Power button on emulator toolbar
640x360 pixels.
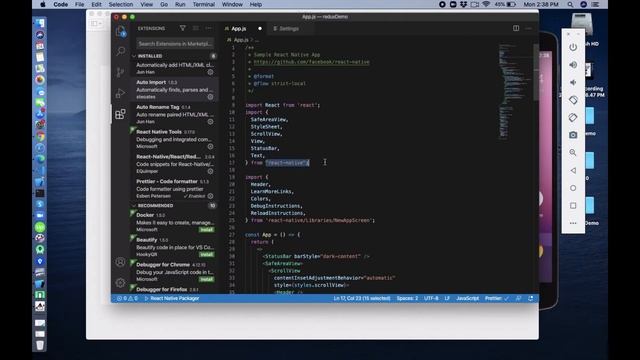(x=573, y=47)
